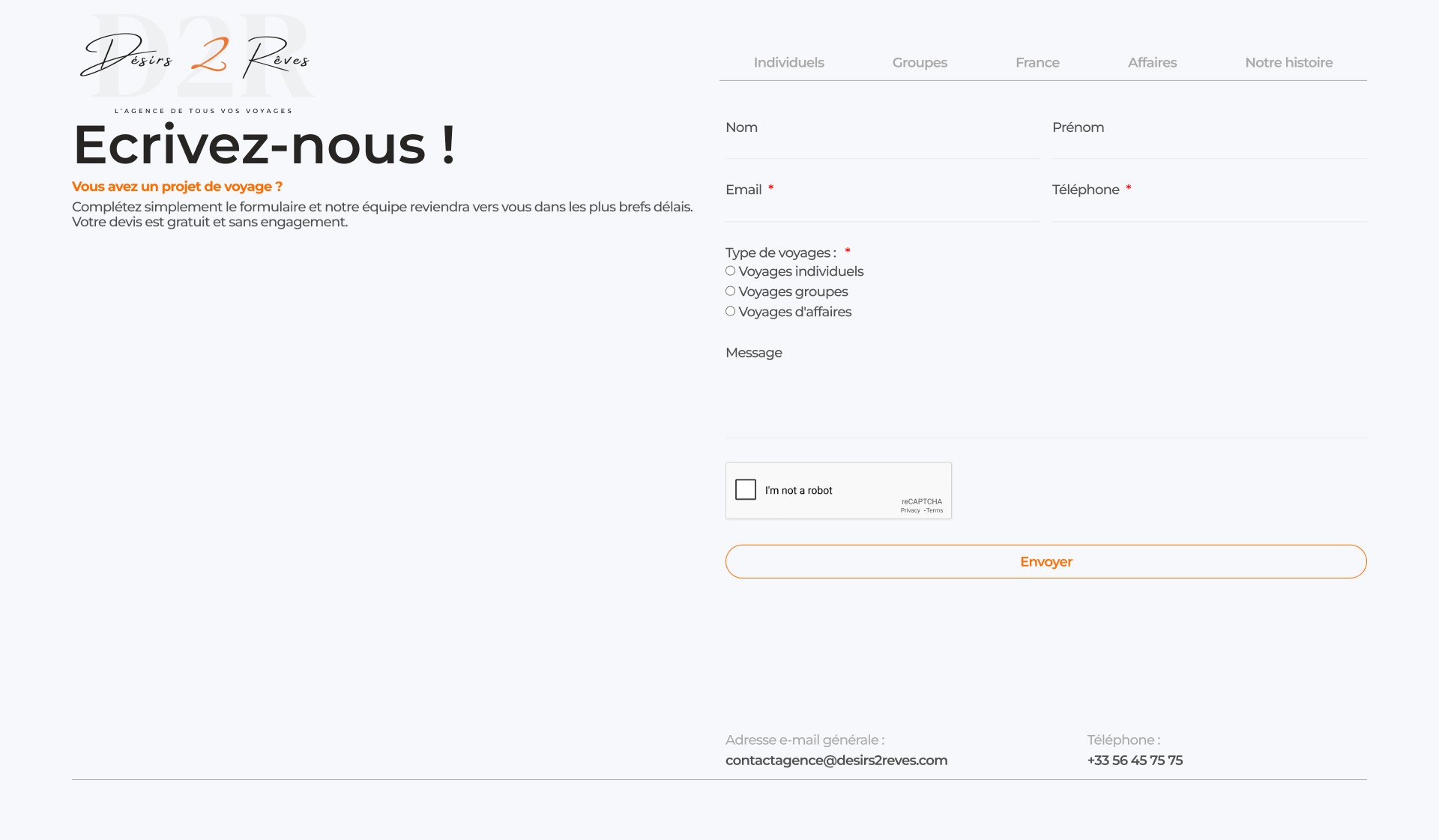Viewport: 1439px width, 840px height.
Task: Select the Voyages individuels radio button
Action: (x=730, y=271)
